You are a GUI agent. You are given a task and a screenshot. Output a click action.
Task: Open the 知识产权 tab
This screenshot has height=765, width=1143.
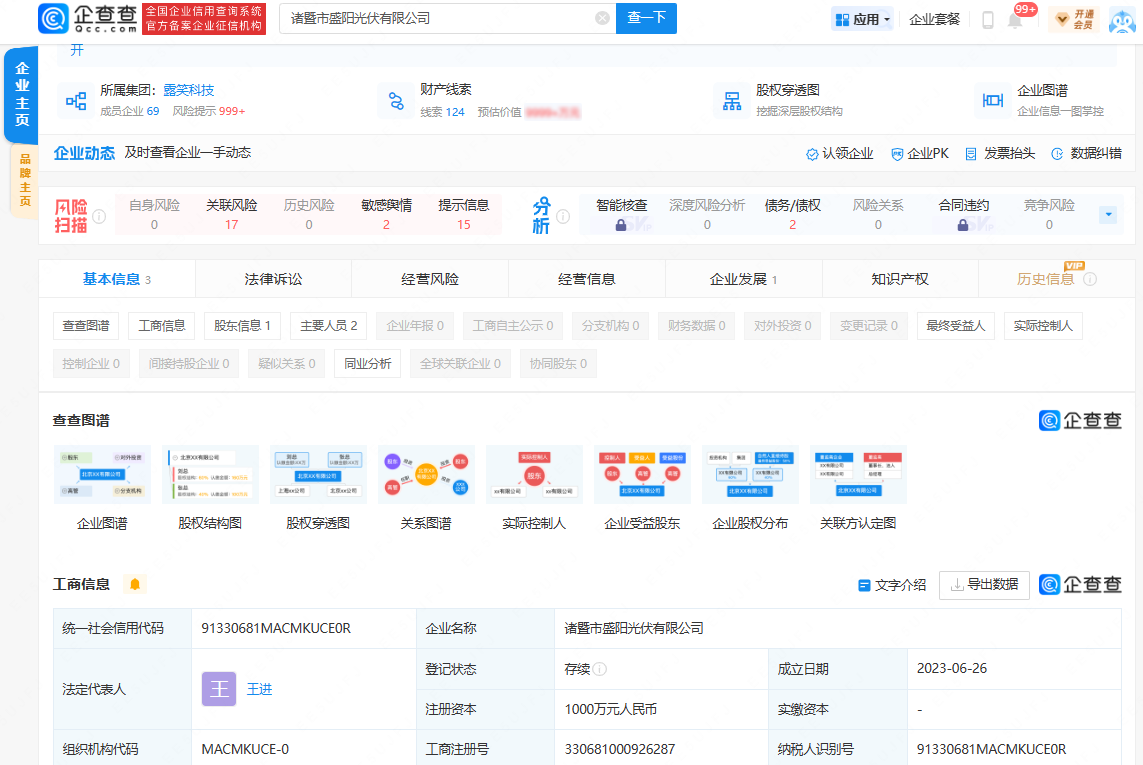[900, 279]
